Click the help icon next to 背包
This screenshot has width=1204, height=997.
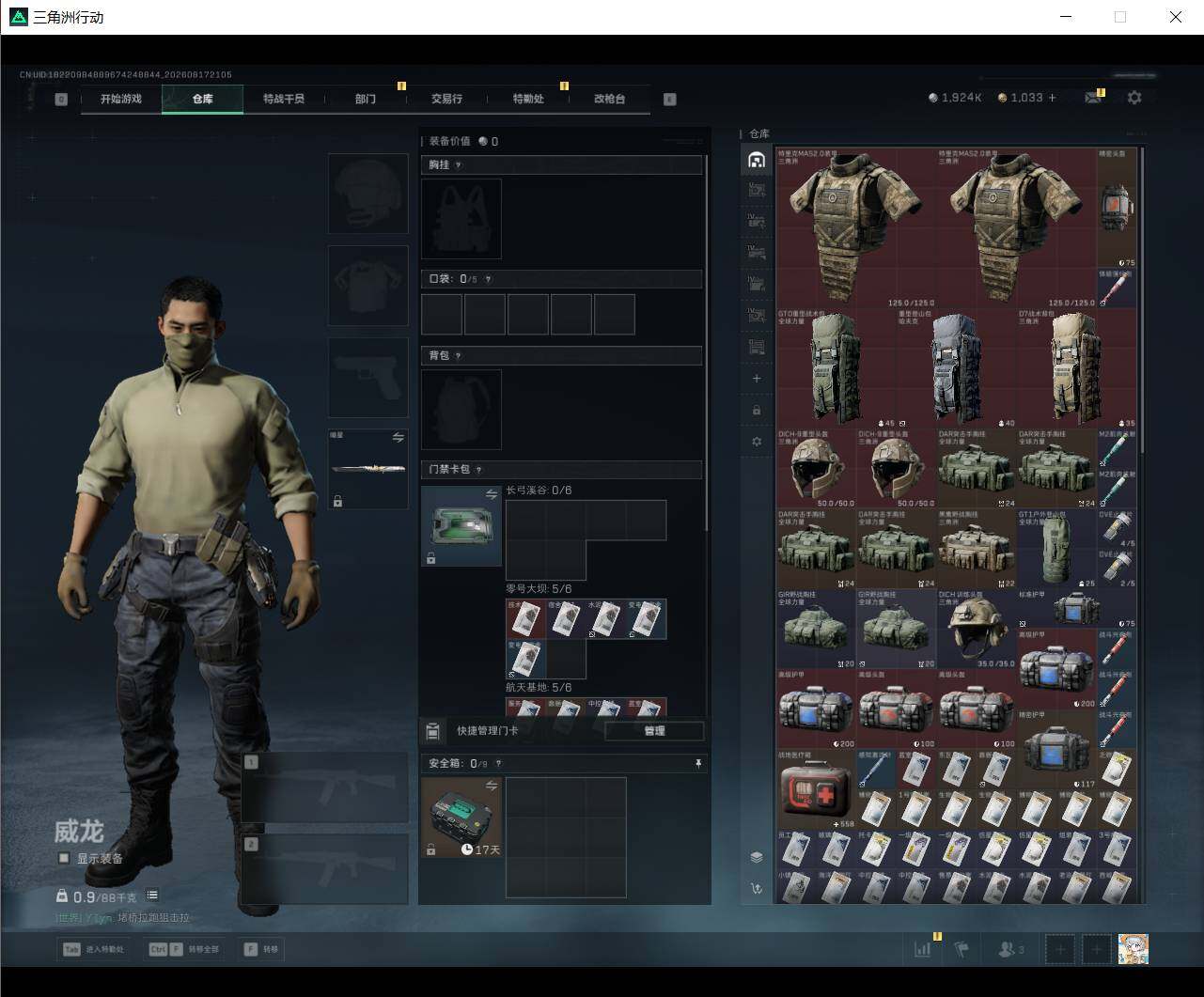click(x=459, y=356)
